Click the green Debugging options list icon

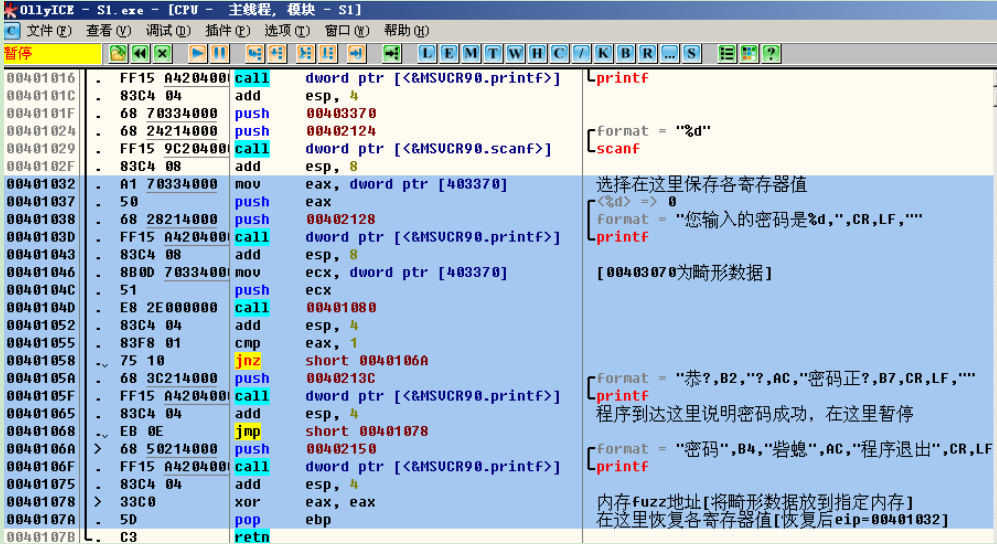(727, 53)
